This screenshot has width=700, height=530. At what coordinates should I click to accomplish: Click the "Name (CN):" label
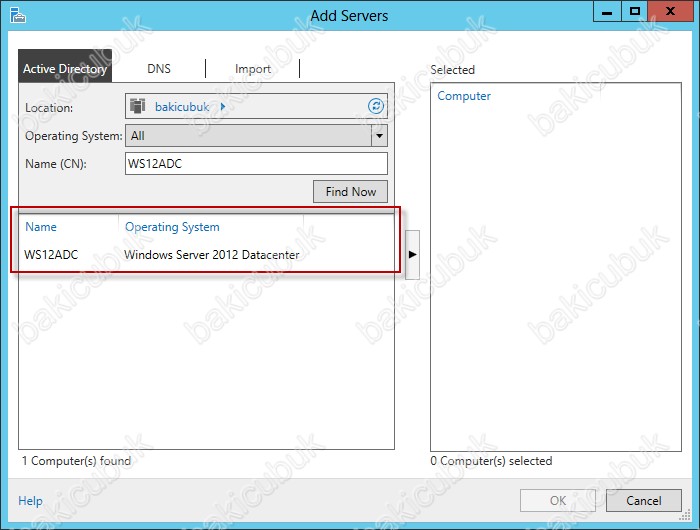pyautogui.click(x=56, y=164)
